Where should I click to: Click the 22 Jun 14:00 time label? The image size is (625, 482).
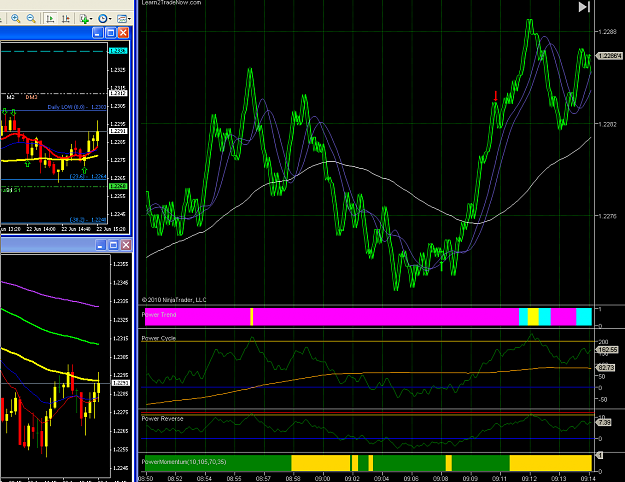click(x=41, y=229)
